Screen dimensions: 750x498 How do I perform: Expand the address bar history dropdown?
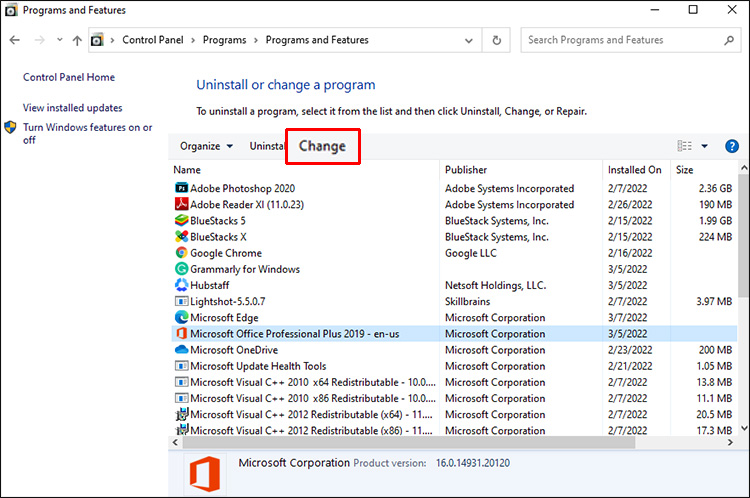tap(471, 40)
